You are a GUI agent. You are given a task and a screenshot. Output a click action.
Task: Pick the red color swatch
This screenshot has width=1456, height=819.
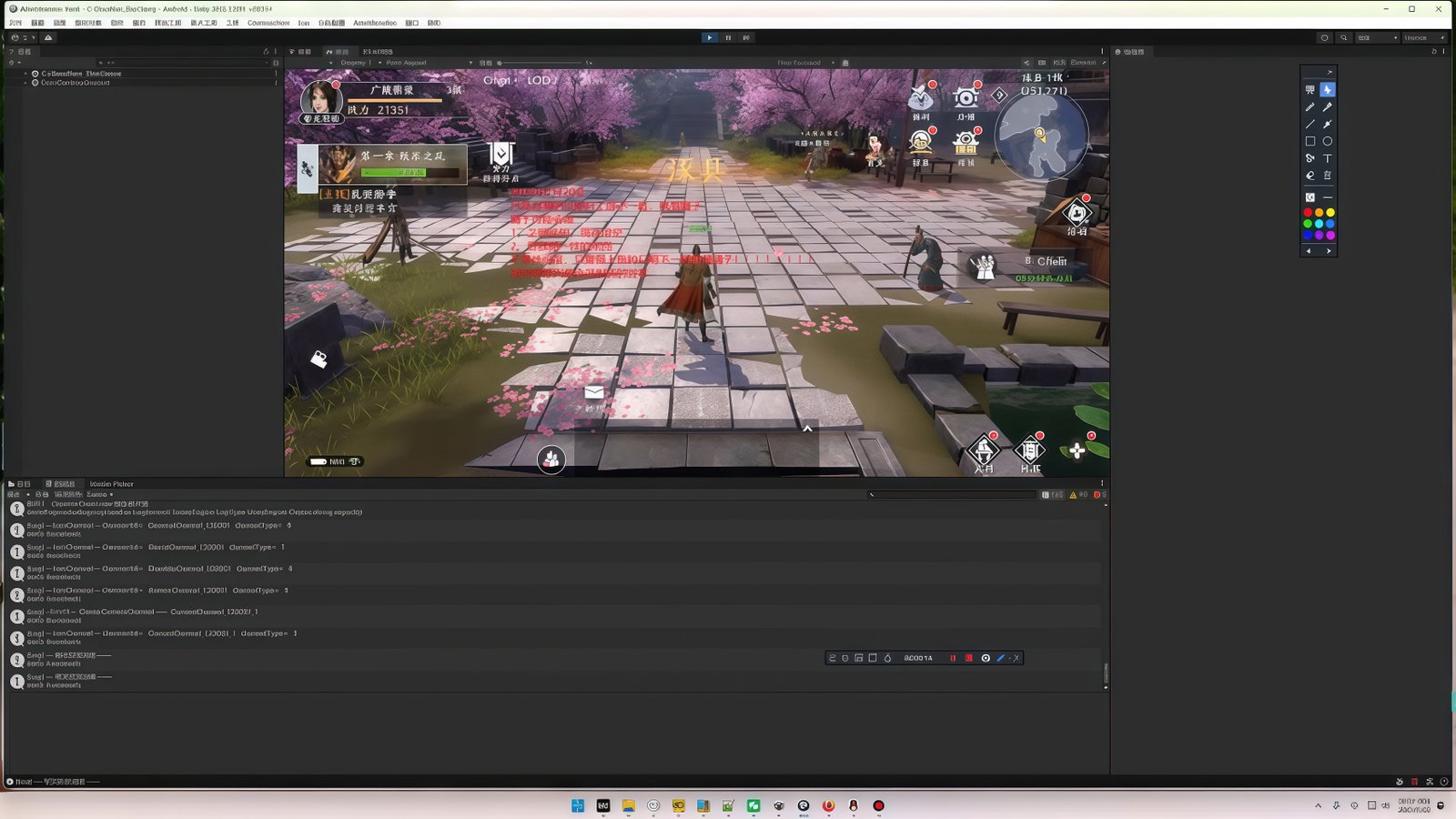click(x=1308, y=212)
